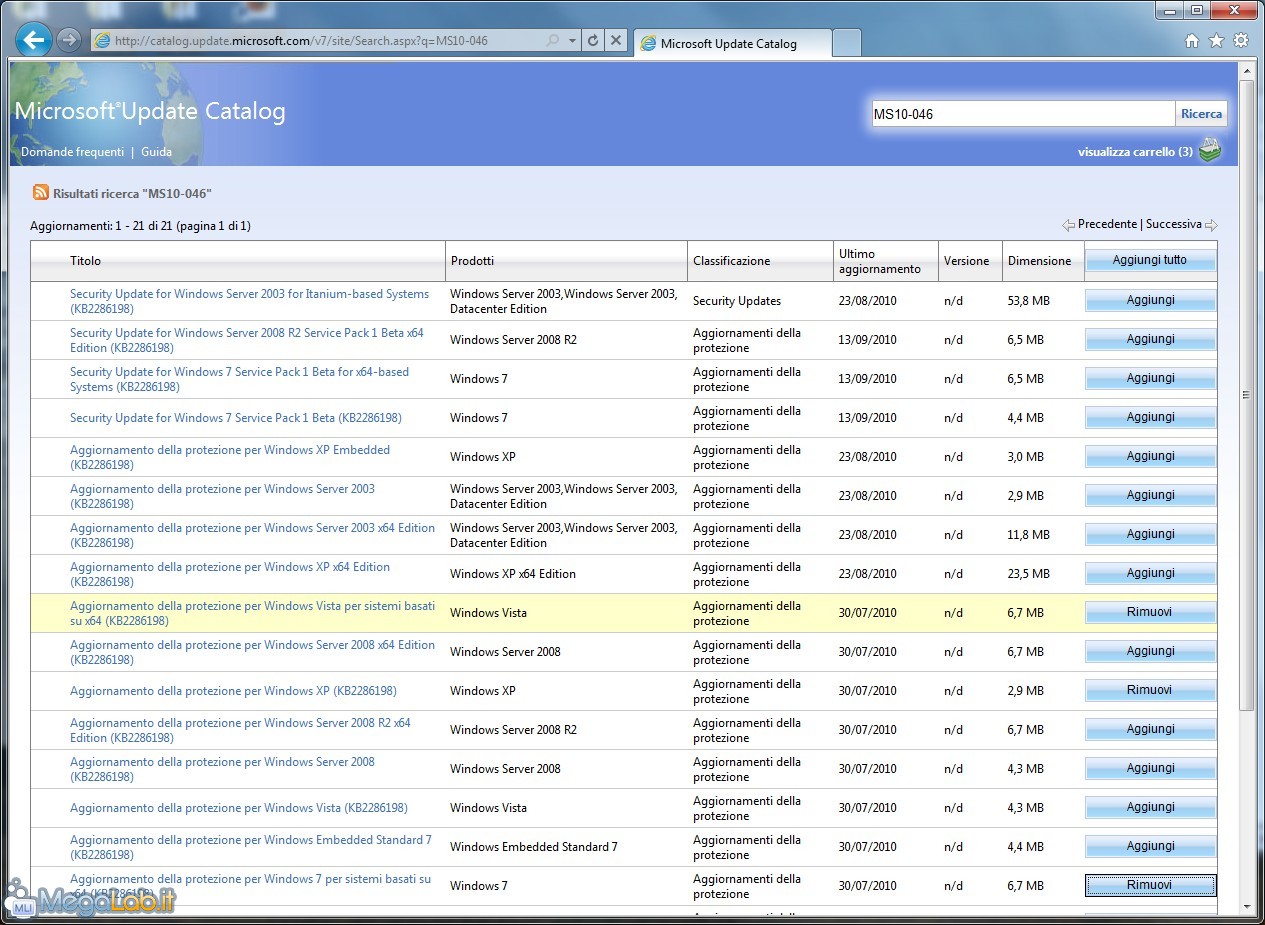Stop loading with the X icon beside refresh

click(616, 41)
